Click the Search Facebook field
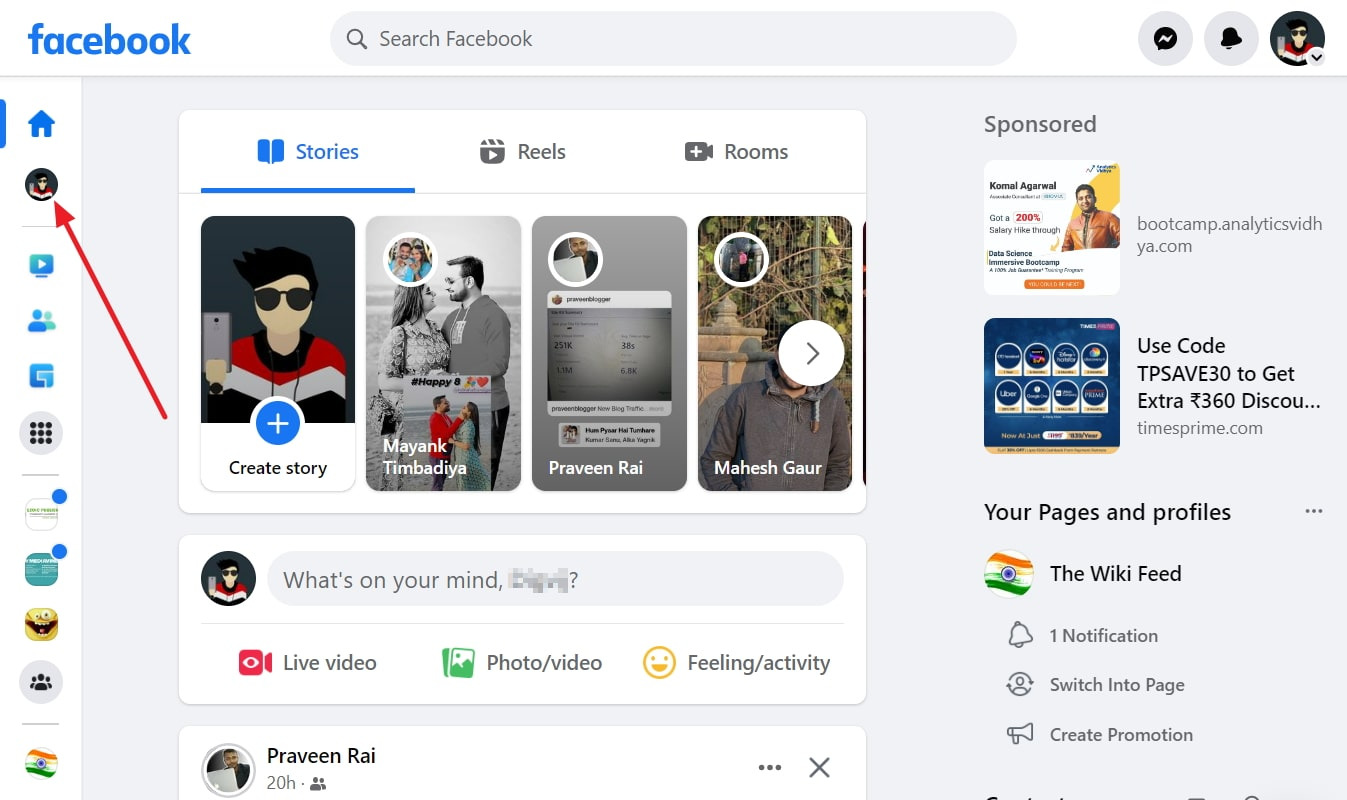The image size is (1347, 800). [672, 38]
